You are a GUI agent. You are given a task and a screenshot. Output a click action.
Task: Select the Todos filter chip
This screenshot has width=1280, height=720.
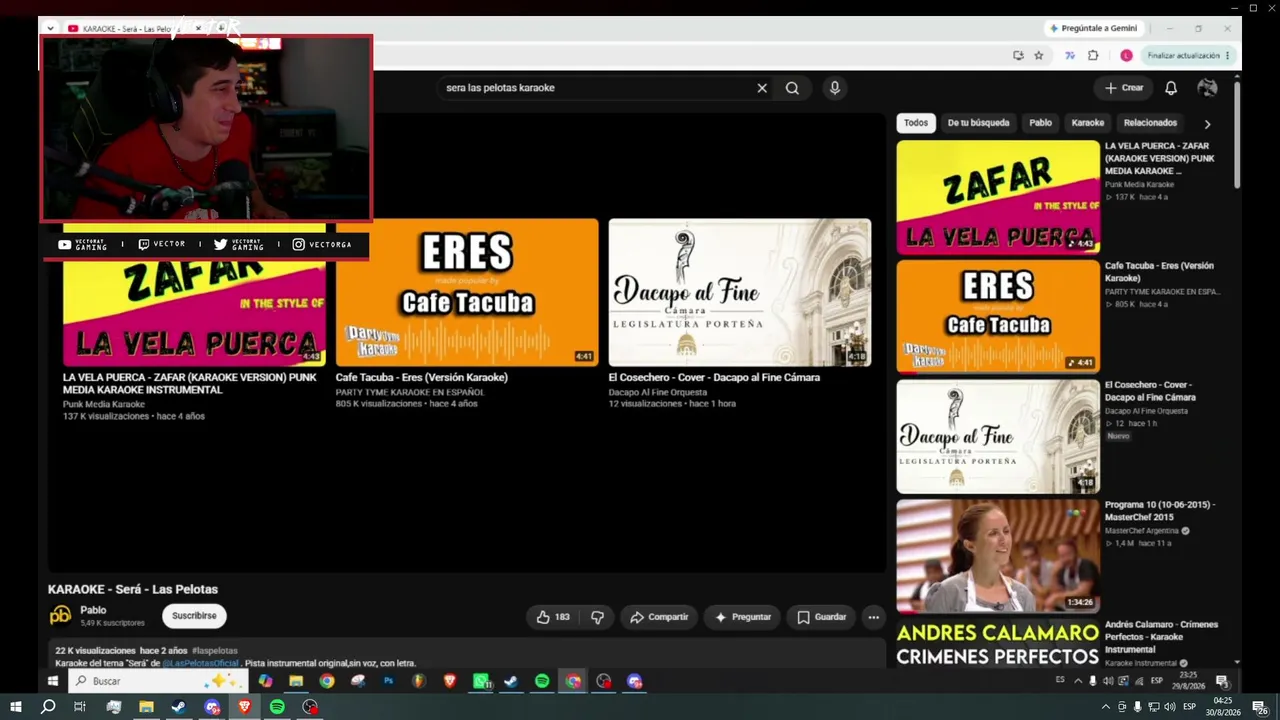coord(916,123)
